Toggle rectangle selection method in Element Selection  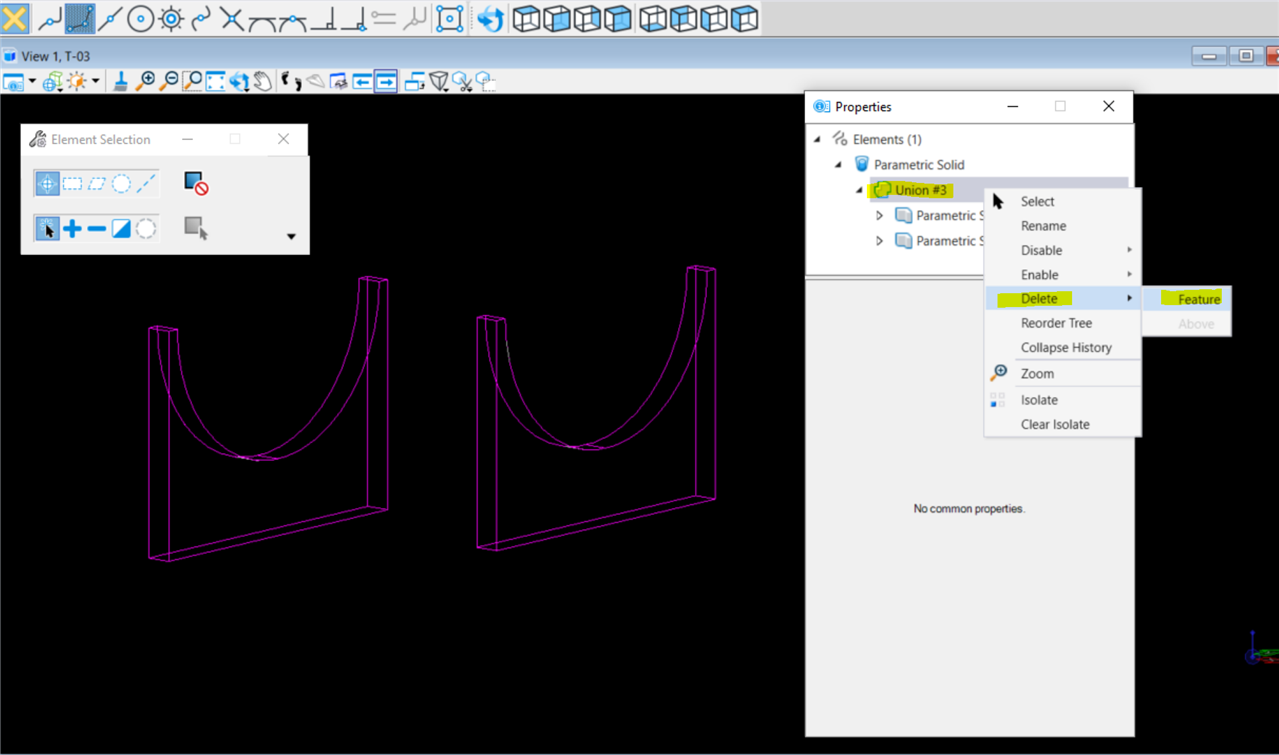click(72, 183)
